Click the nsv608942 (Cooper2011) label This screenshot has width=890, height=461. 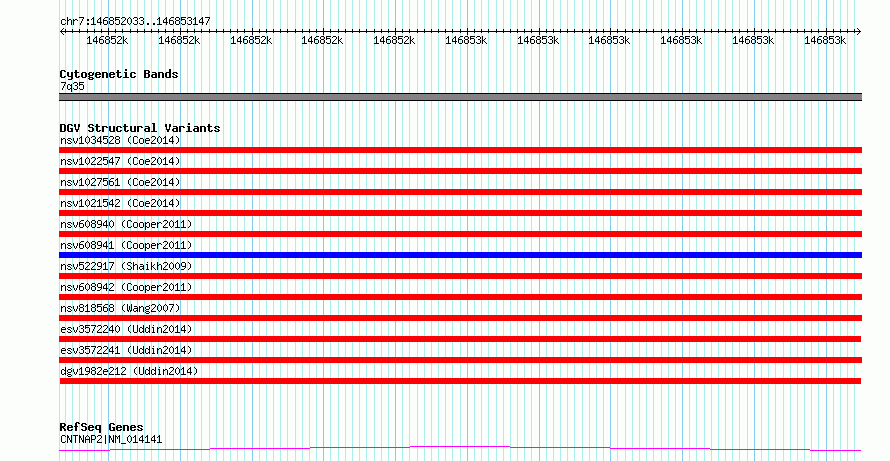tap(126, 287)
